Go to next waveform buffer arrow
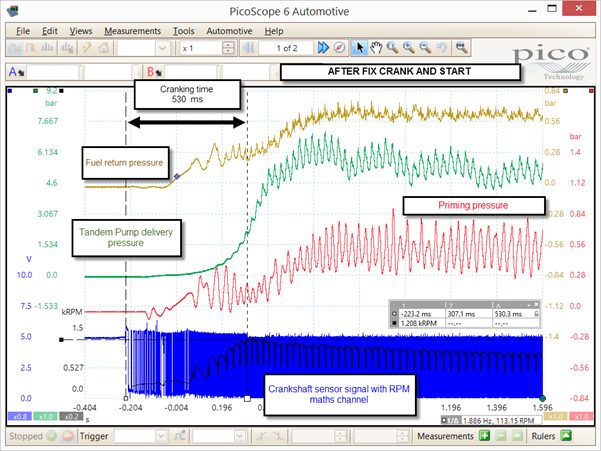 coord(323,48)
